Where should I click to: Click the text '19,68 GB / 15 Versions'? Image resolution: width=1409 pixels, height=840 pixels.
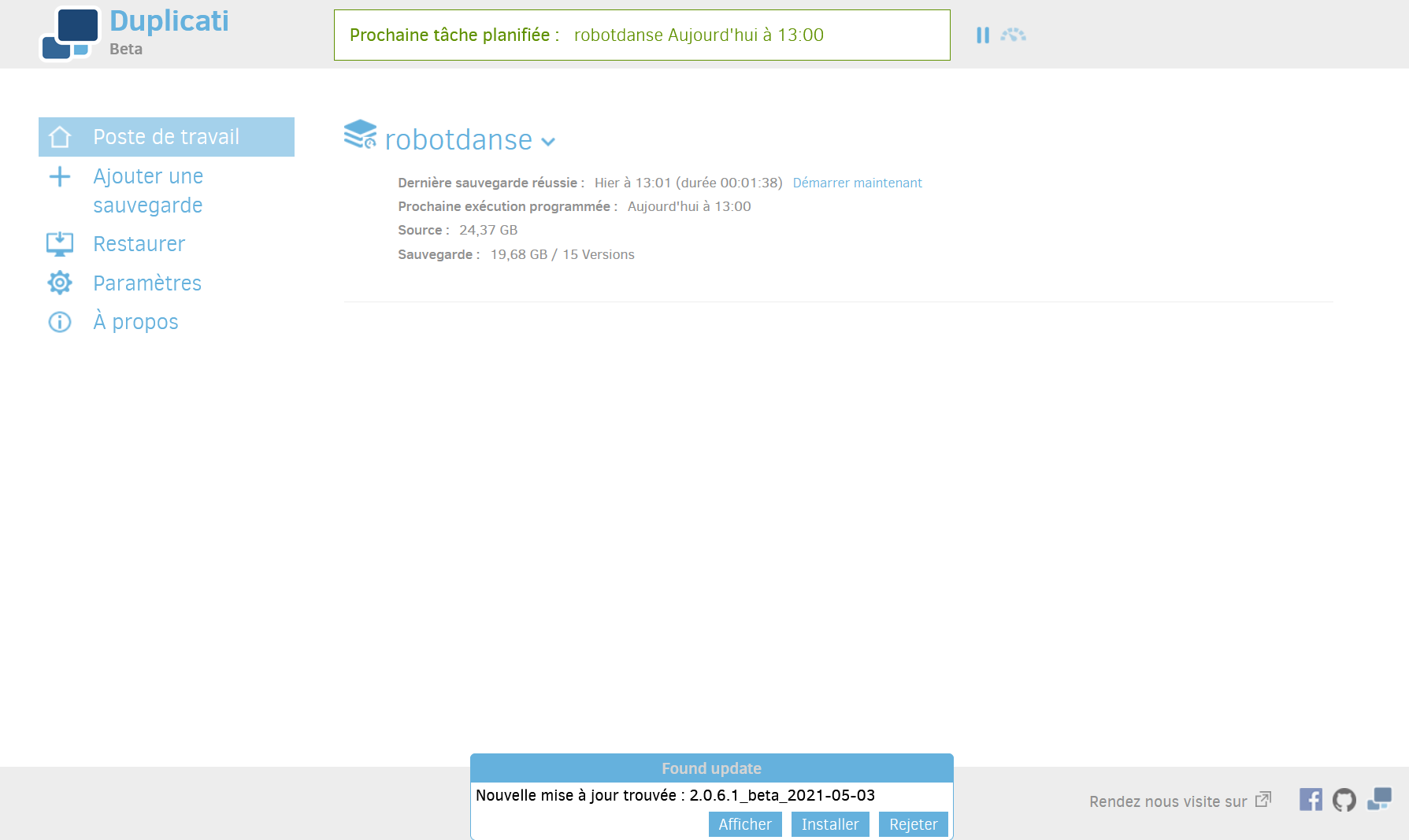[x=562, y=254]
